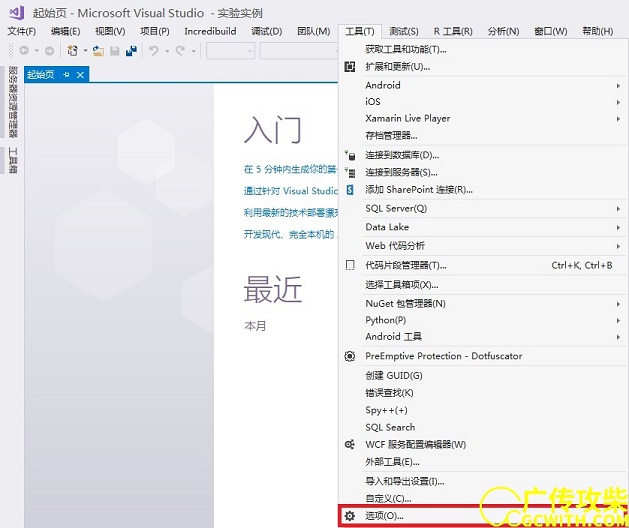Open the R 工具(R) menu
This screenshot has height=528, width=629.
click(453, 31)
